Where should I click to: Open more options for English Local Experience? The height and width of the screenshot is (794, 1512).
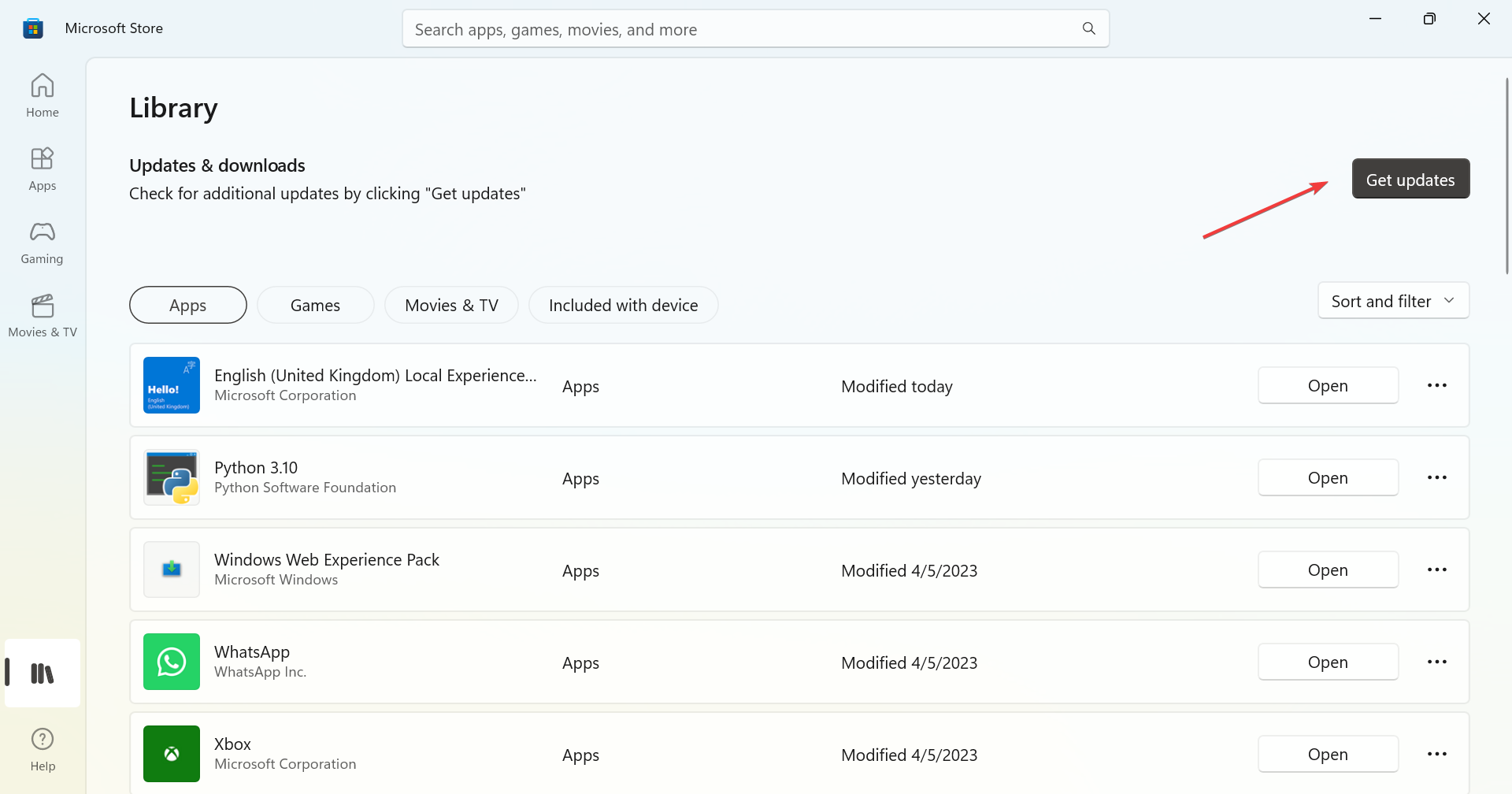coord(1437,385)
